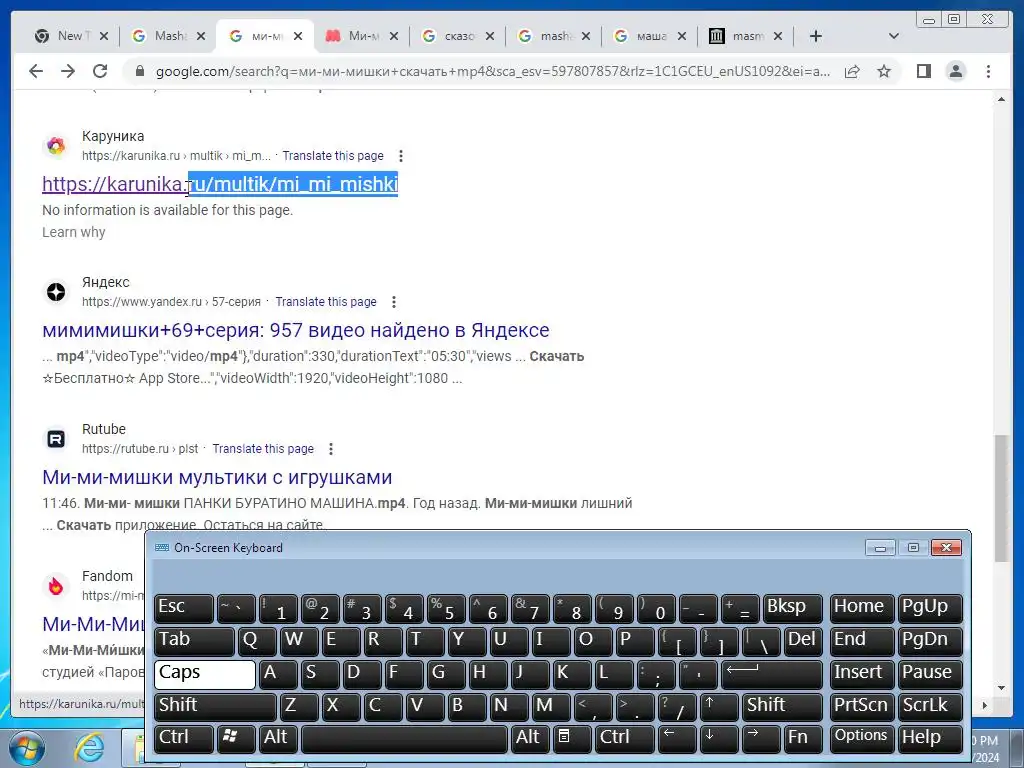Close the ми-ми search tab
The height and width of the screenshot is (768, 1024).
click(x=298, y=36)
